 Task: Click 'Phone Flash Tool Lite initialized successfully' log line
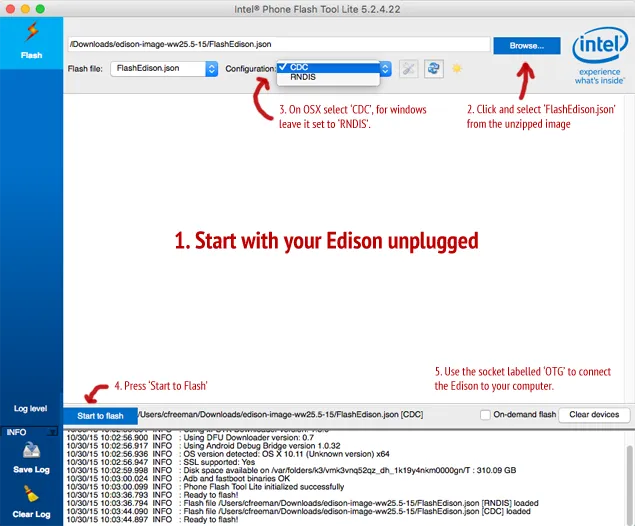pos(205,487)
